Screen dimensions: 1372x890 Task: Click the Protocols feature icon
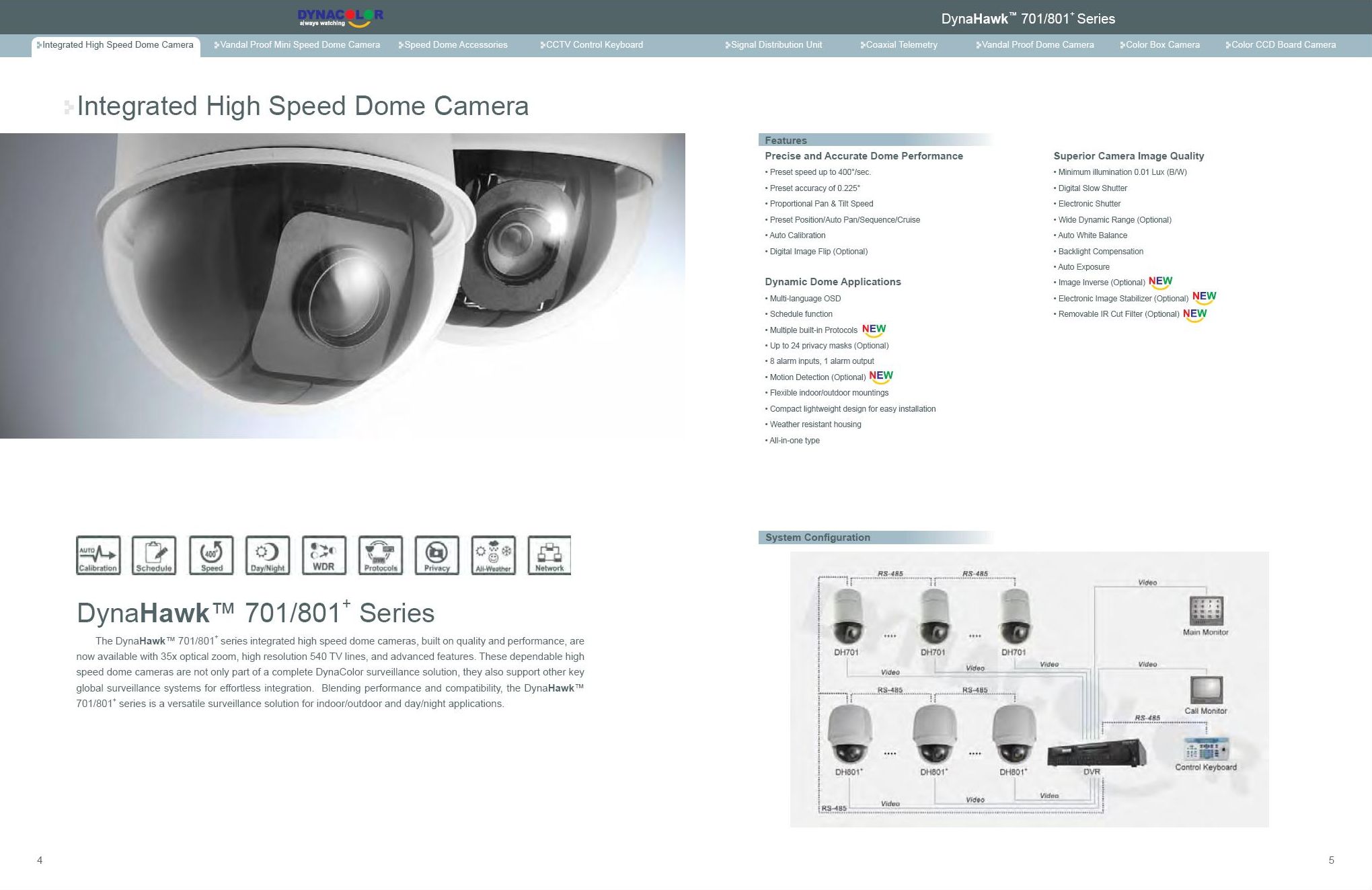pos(381,555)
